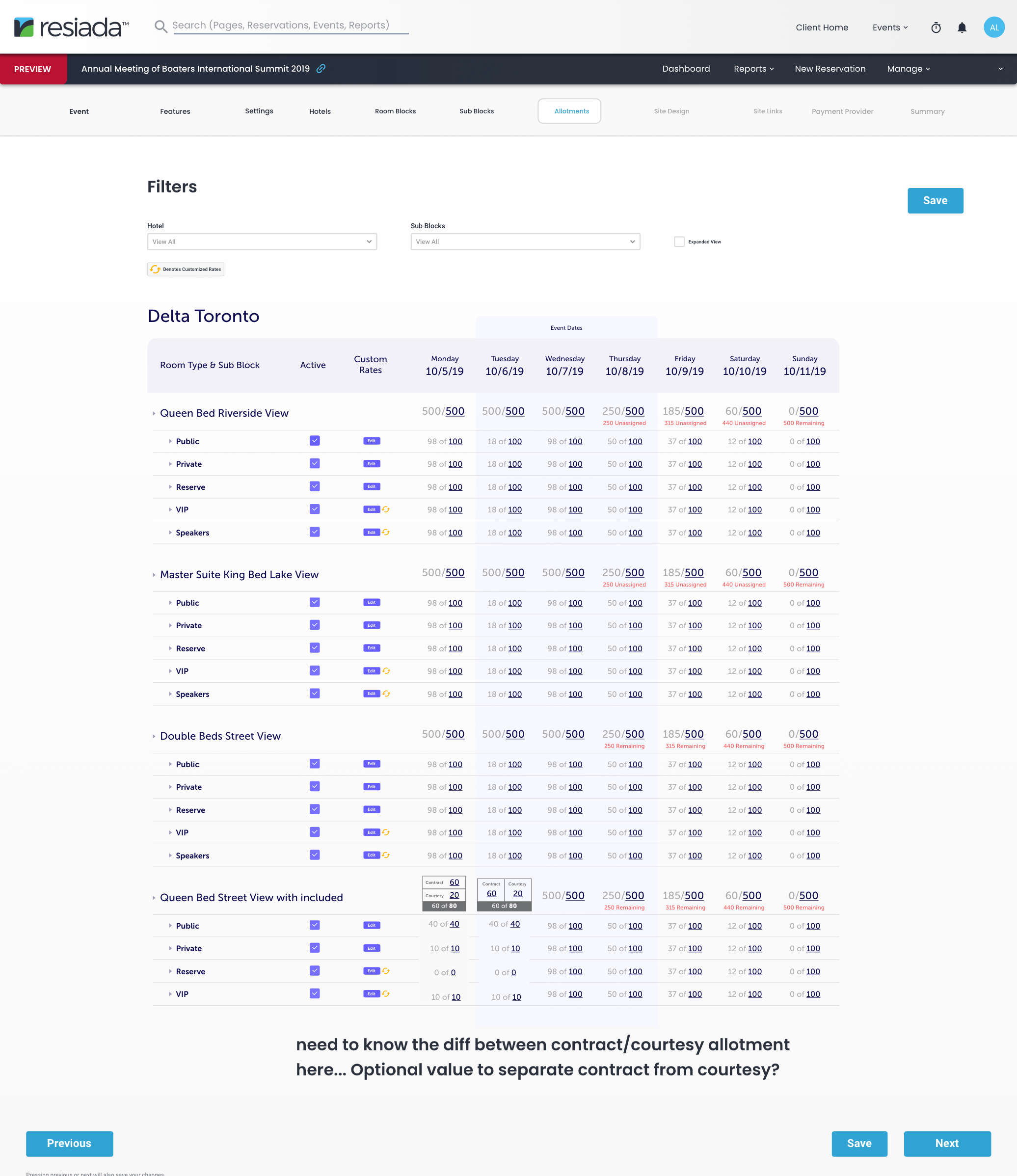Open the Hotel filter dropdown
Screen dimensions: 1017x1176
tap(262, 242)
